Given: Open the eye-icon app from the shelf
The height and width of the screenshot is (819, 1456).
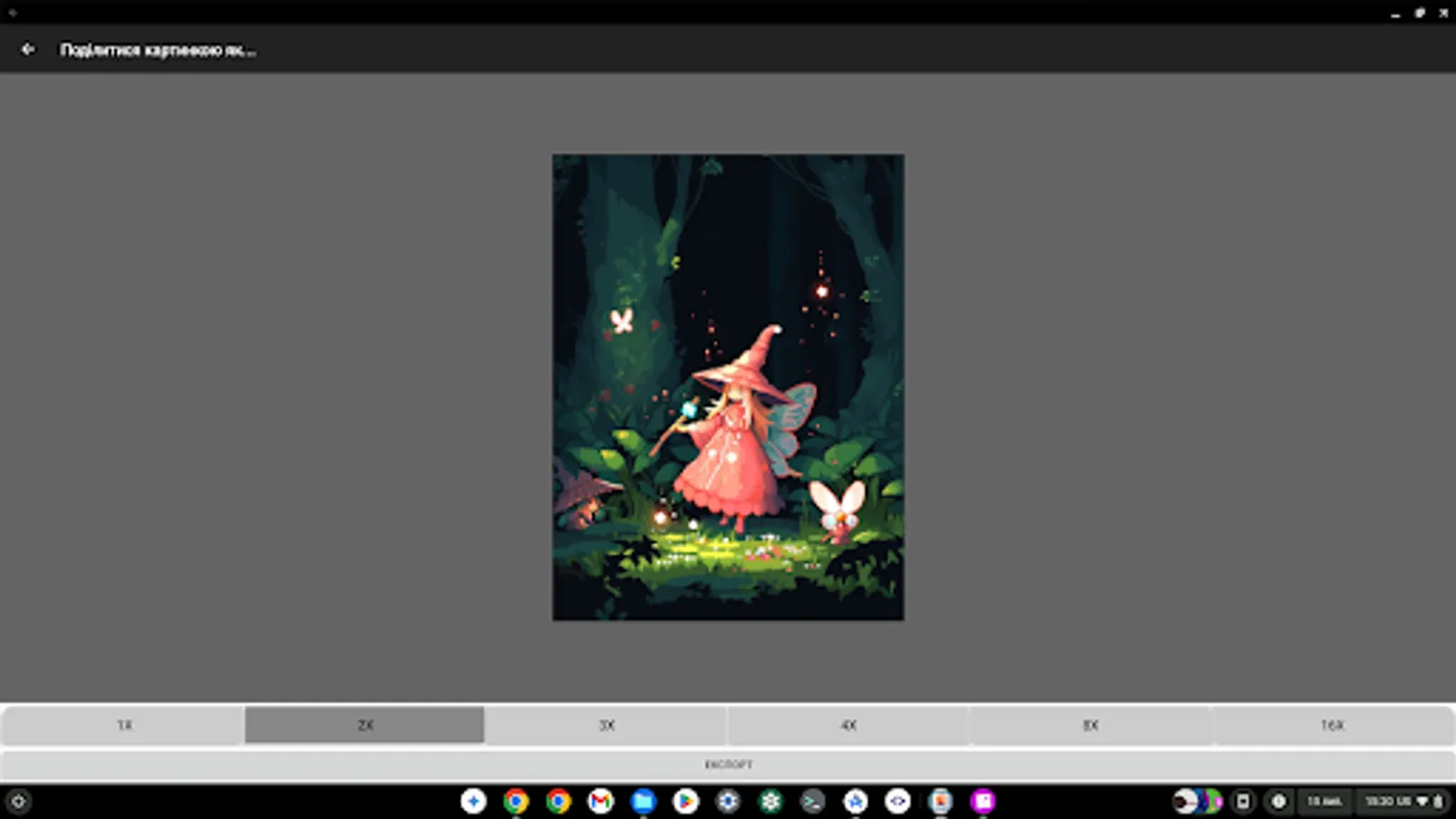Looking at the screenshot, I should (899, 802).
